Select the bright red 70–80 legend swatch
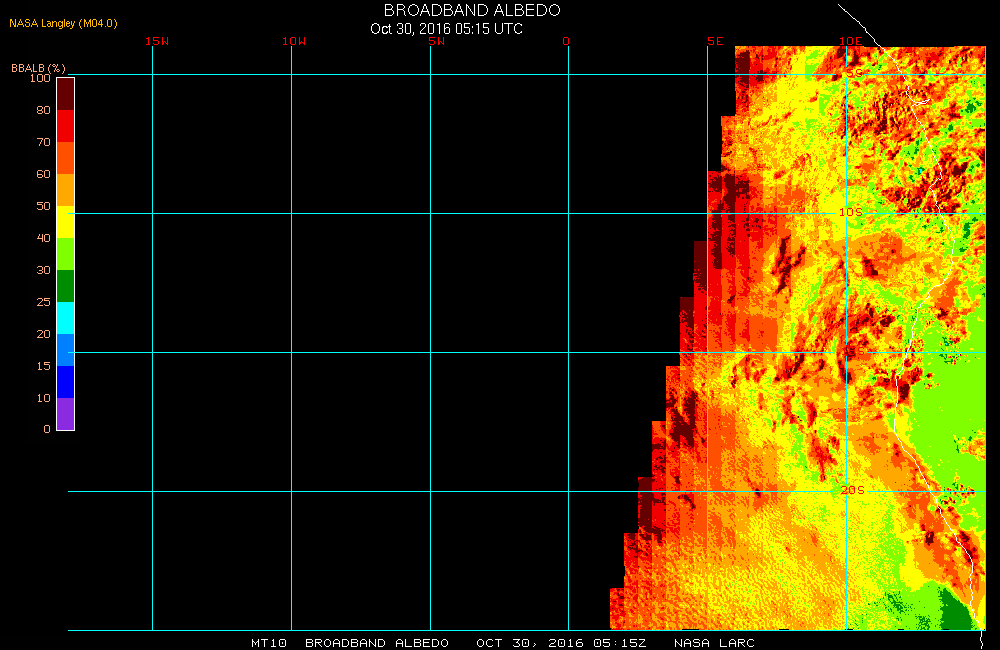This screenshot has width=1000, height=650. (x=65, y=125)
